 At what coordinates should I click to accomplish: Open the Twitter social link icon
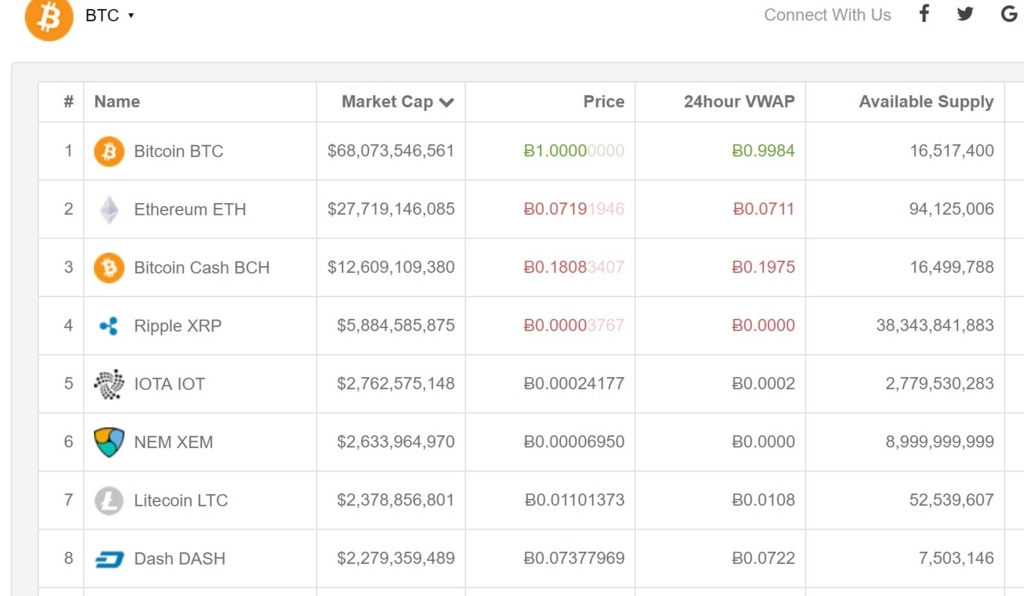click(965, 14)
